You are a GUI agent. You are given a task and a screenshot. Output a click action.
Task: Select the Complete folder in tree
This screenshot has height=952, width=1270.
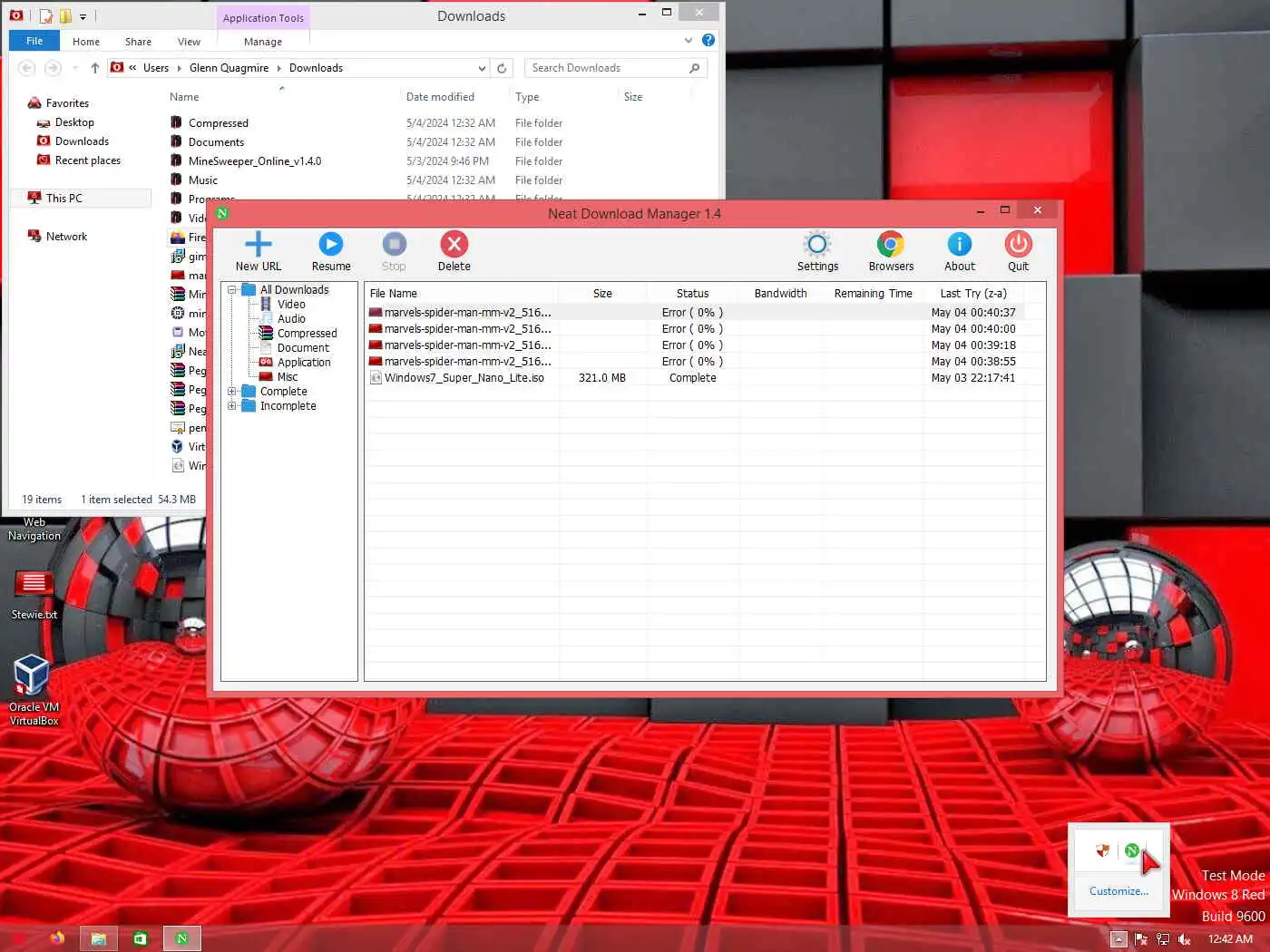pyautogui.click(x=283, y=392)
